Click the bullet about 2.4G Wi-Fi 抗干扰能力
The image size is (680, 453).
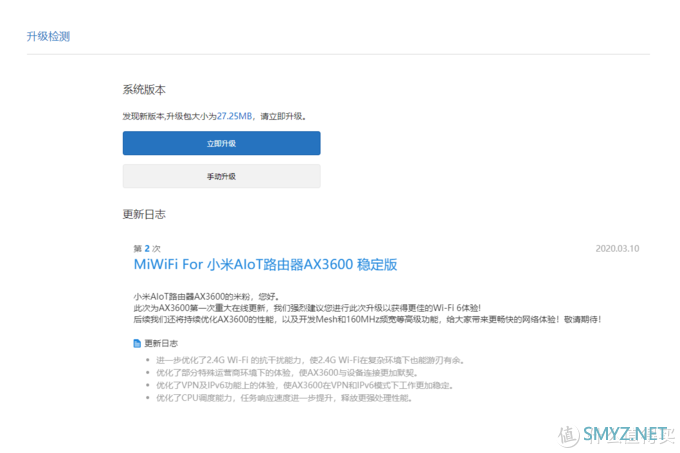pos(310,360)
